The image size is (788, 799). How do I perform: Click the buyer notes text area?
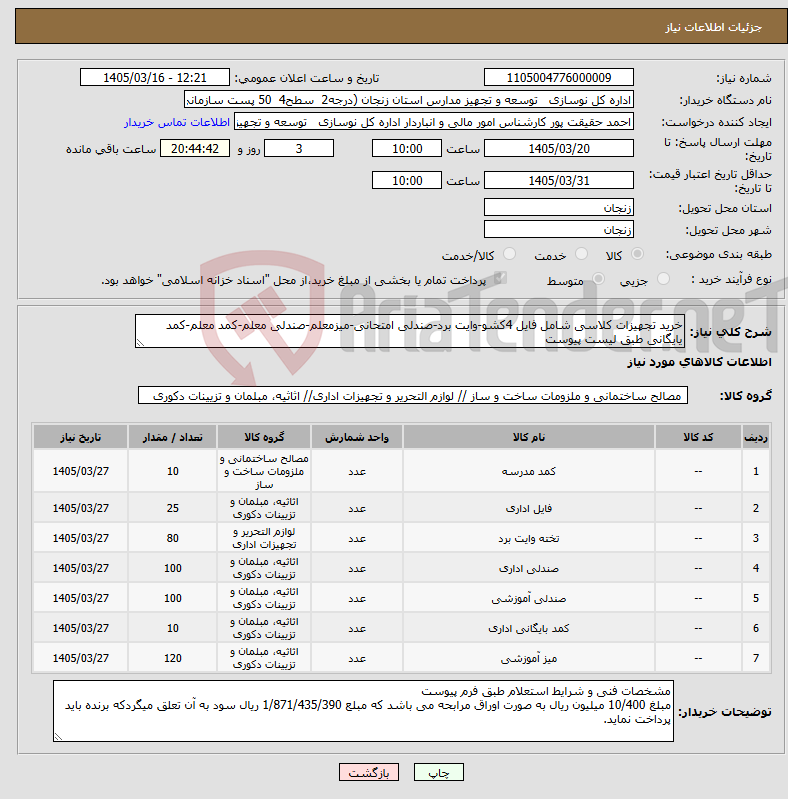click(363, 711)
